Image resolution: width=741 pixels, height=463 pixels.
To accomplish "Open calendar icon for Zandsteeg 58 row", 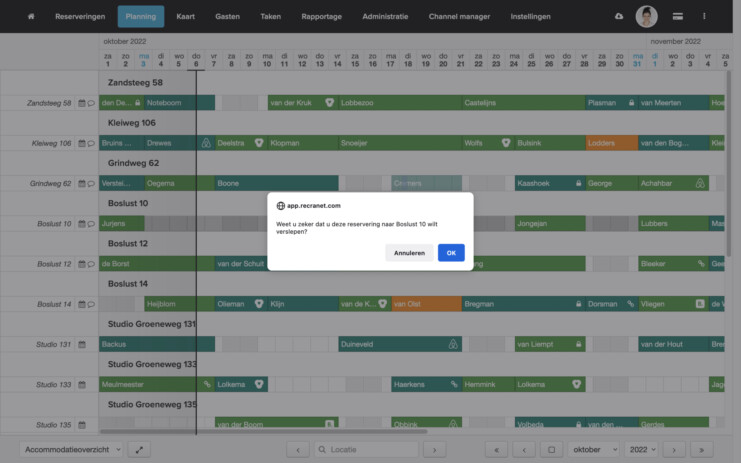I will (x=82, y=103).
